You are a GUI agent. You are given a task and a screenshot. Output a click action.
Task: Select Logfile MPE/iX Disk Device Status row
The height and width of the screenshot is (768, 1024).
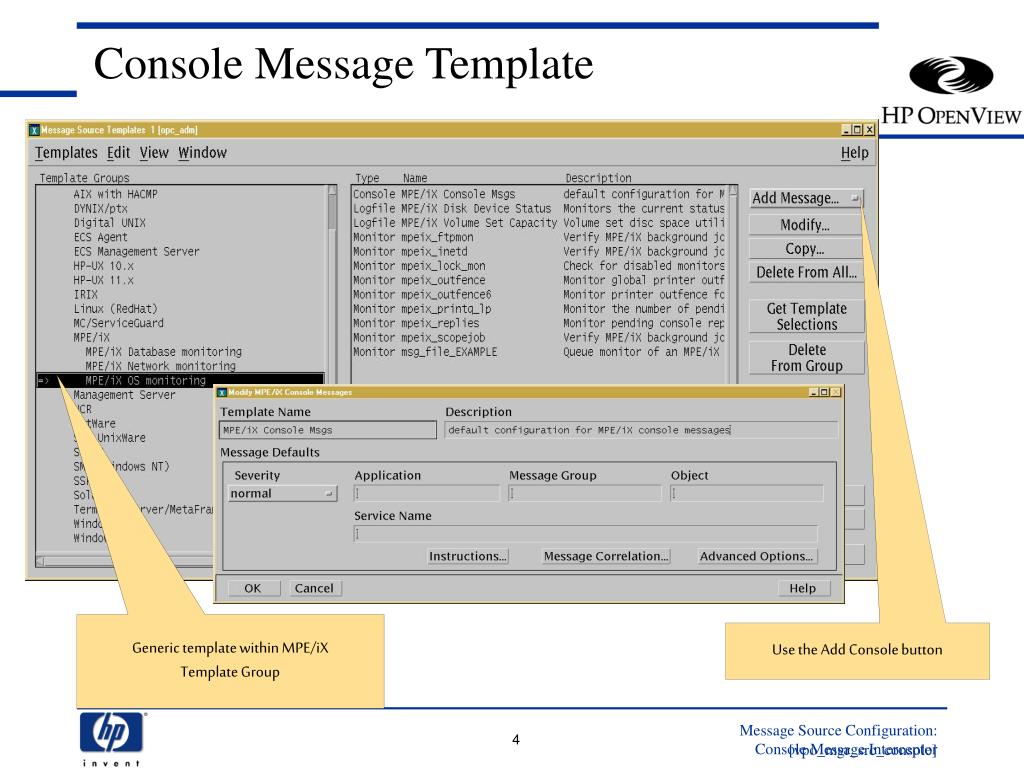pos(539,208)
